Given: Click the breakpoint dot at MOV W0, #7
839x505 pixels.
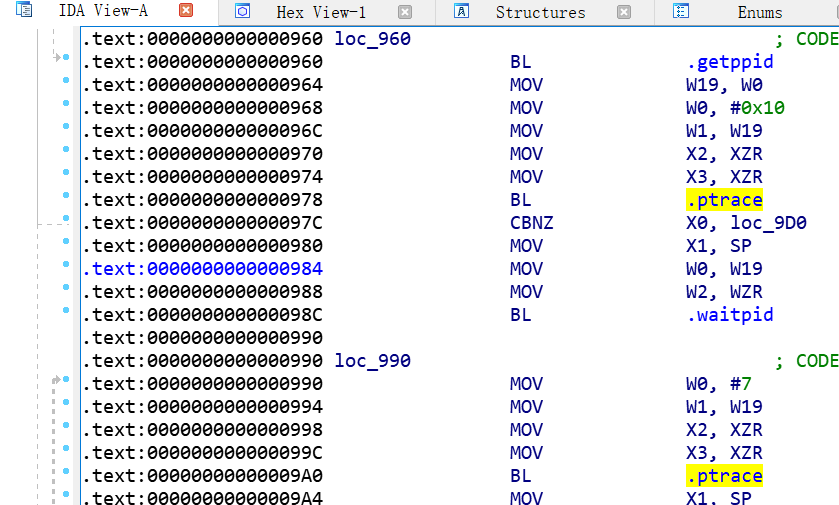Looking at the screenshot, I should click(66, 379).
